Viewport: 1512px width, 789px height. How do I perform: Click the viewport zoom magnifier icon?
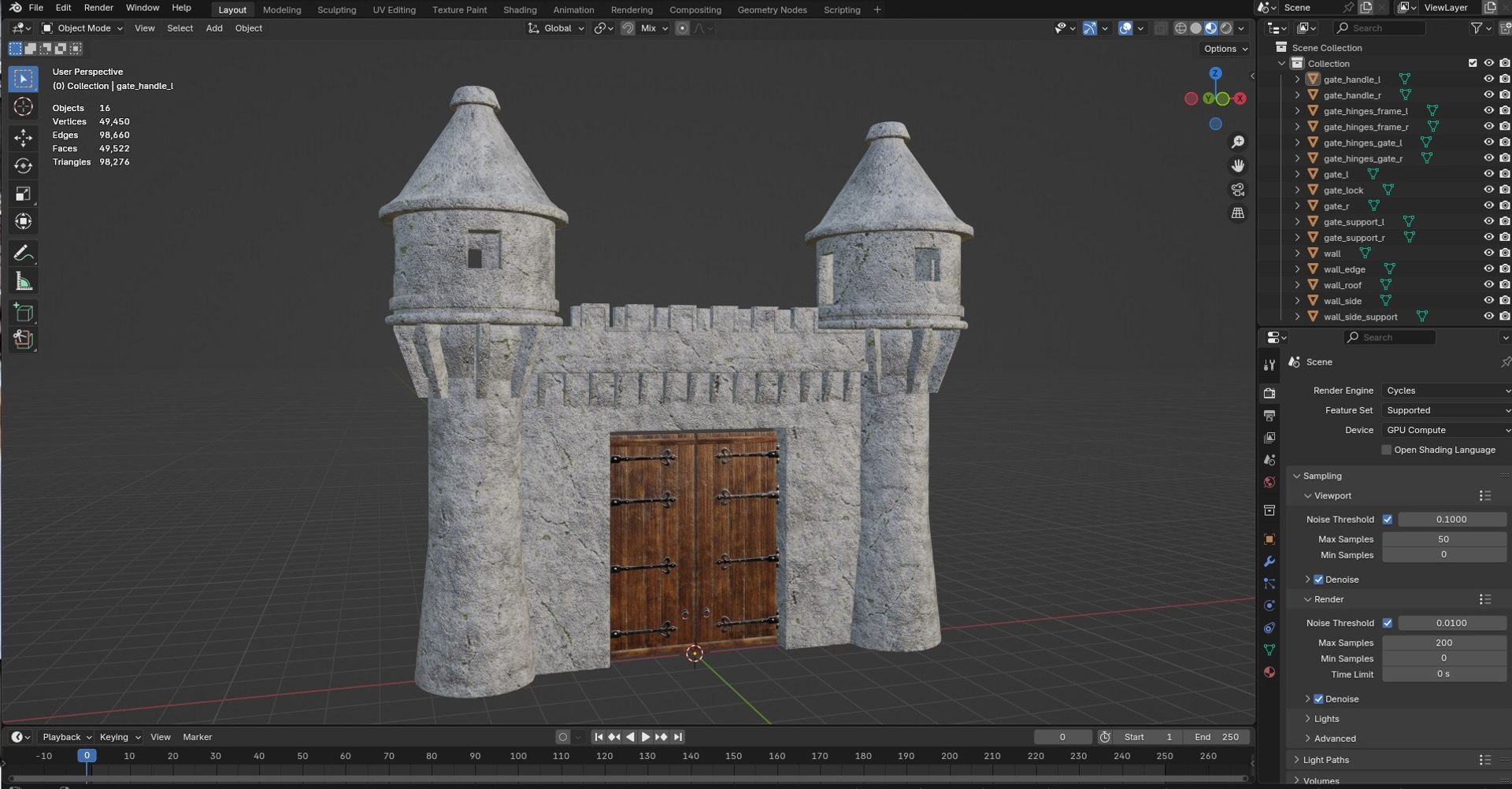tap(1238, 142)
